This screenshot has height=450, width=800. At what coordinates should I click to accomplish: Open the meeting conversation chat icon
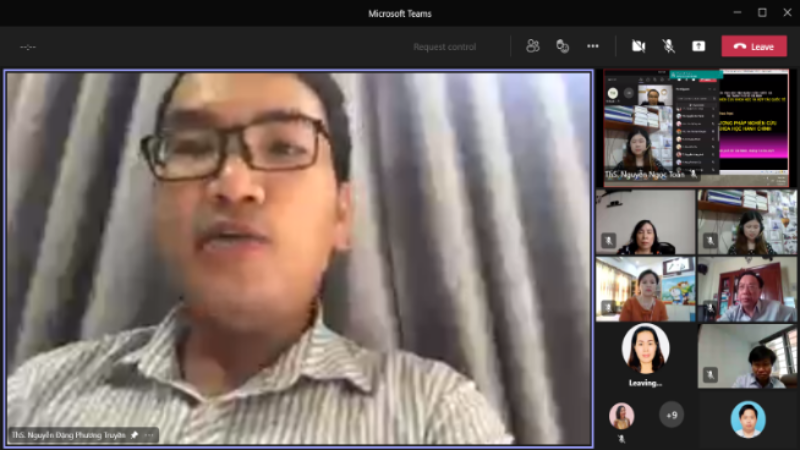click(562, 46)
